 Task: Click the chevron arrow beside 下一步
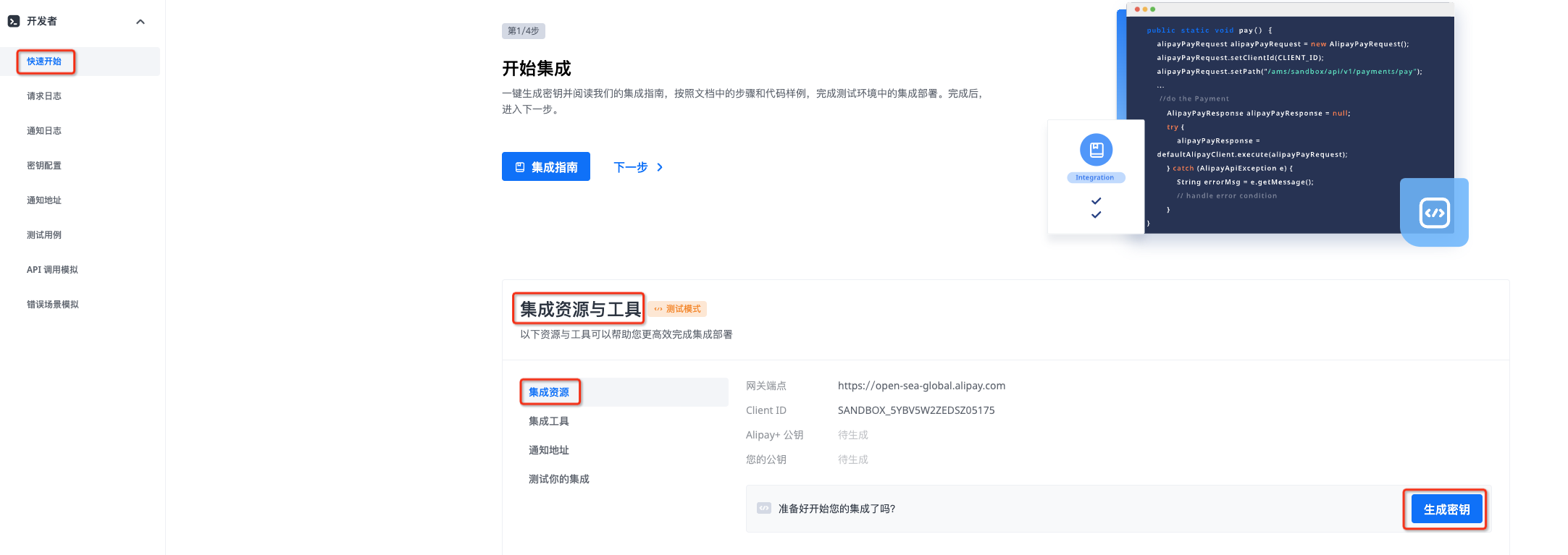point(660,167)
